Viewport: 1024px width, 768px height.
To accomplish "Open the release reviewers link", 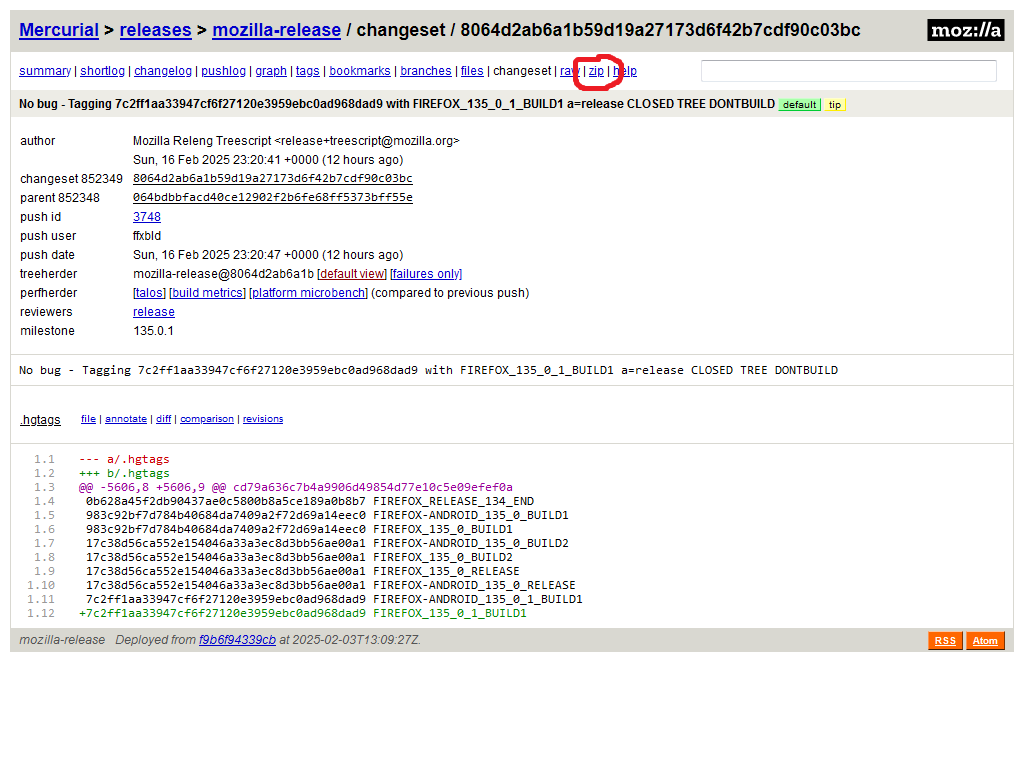I will [x=154, y=312].
